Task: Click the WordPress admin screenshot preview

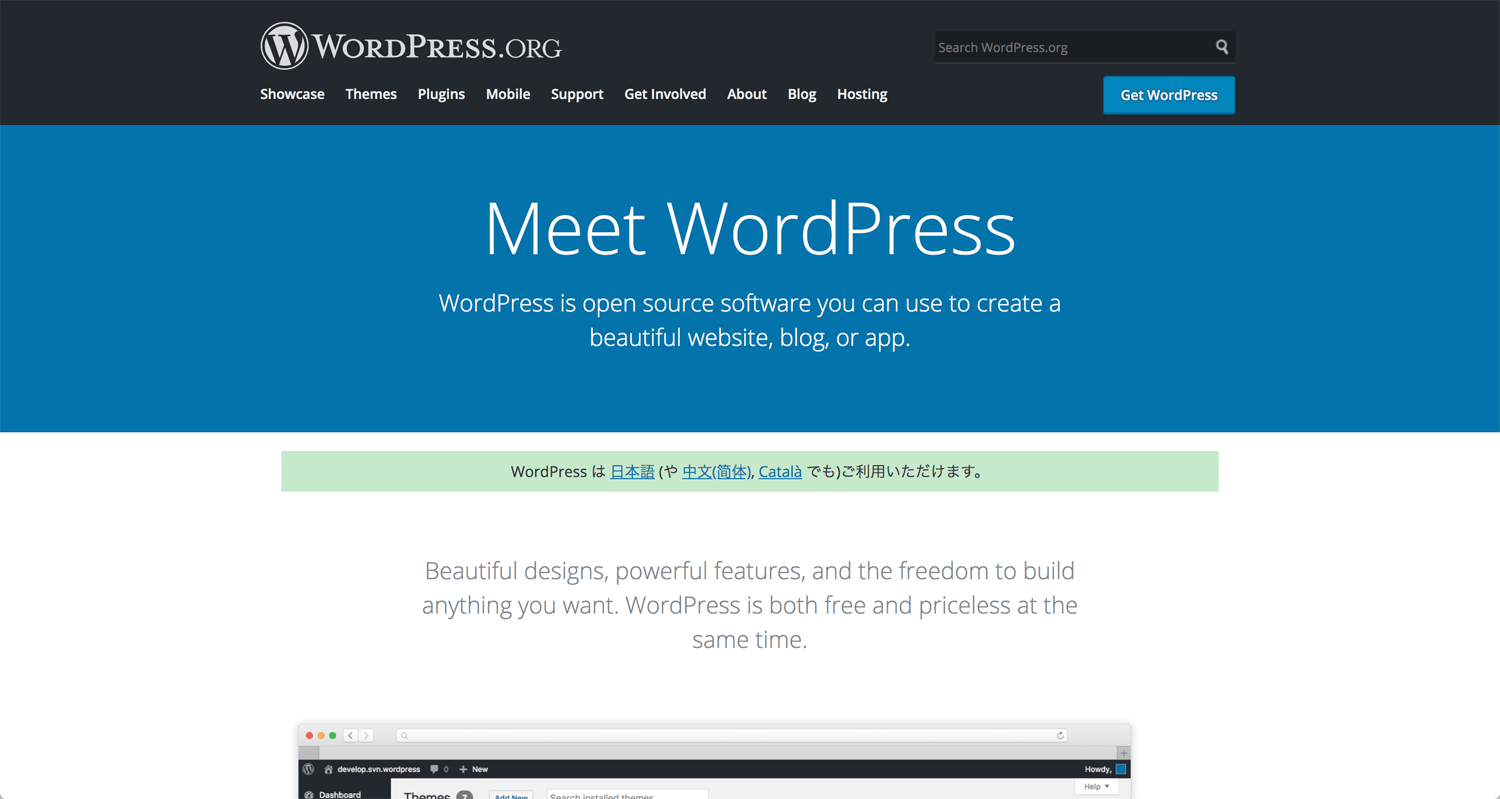Action: (715, 761)
